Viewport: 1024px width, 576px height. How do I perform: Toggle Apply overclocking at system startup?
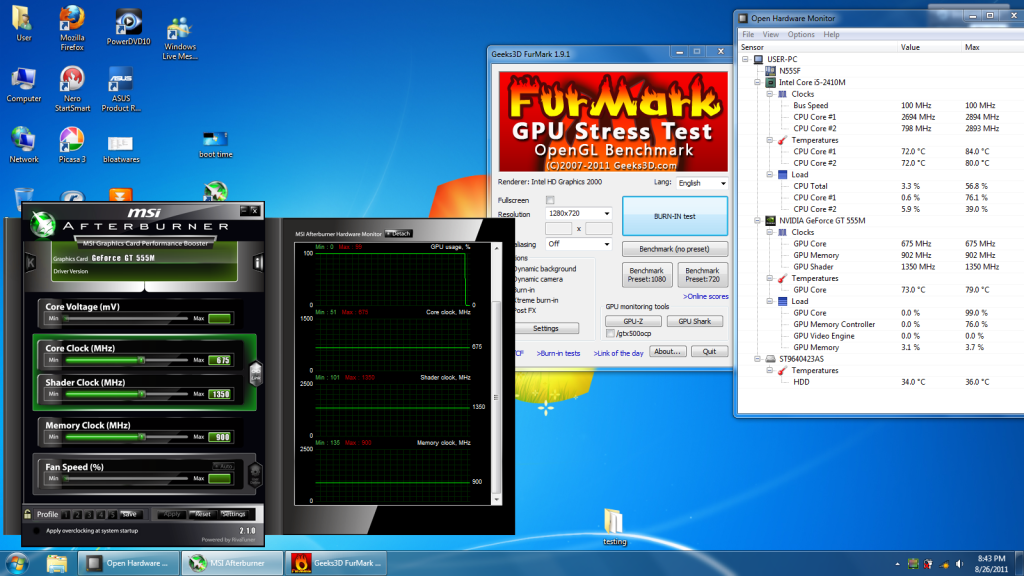coord(37,530)
